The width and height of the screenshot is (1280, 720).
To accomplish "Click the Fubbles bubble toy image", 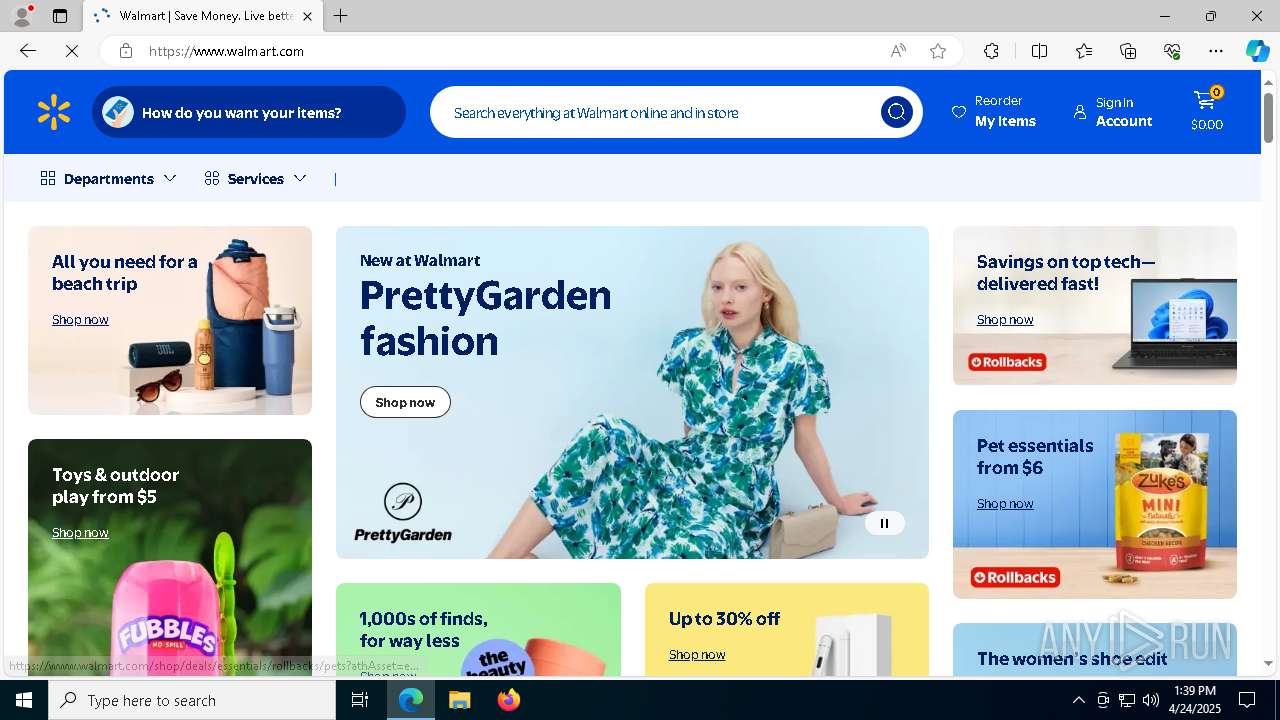I will 167,617.
